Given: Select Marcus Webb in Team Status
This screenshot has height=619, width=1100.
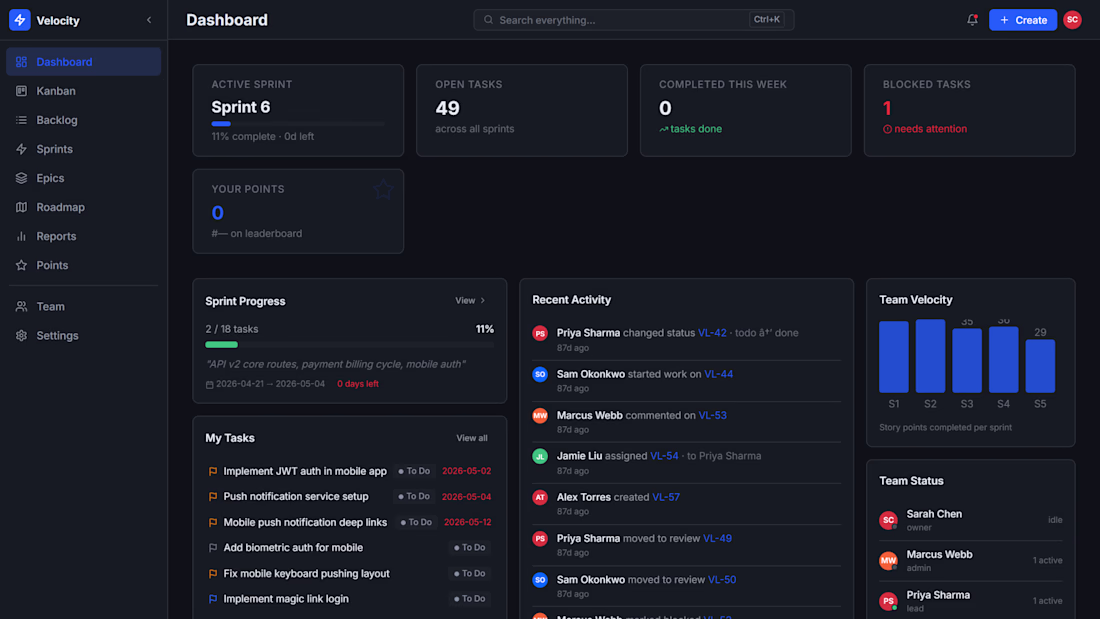Looking at the screenshot, I should coord(970,561).
